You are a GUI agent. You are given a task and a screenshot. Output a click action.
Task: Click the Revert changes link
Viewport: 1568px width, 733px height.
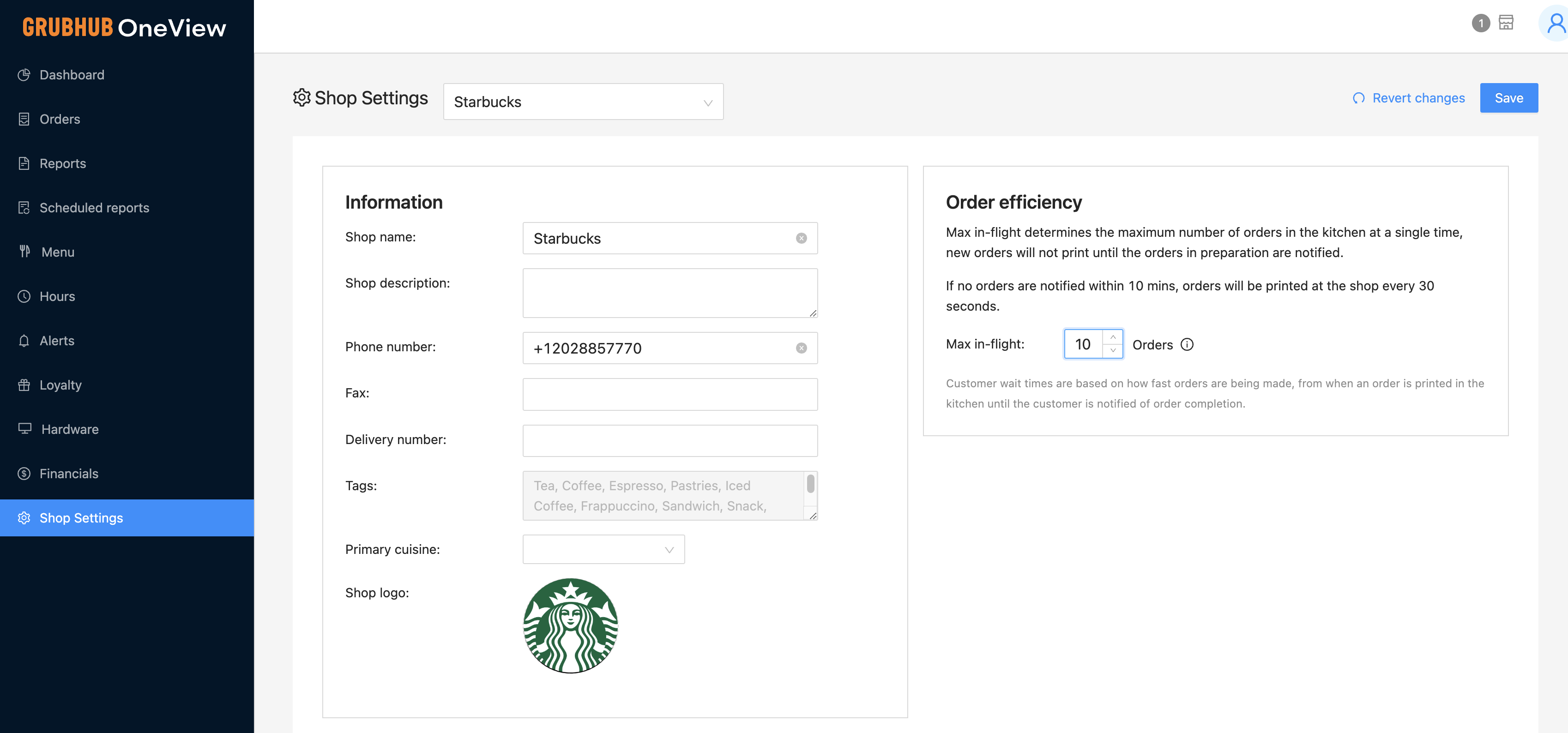coord(1409,98)
